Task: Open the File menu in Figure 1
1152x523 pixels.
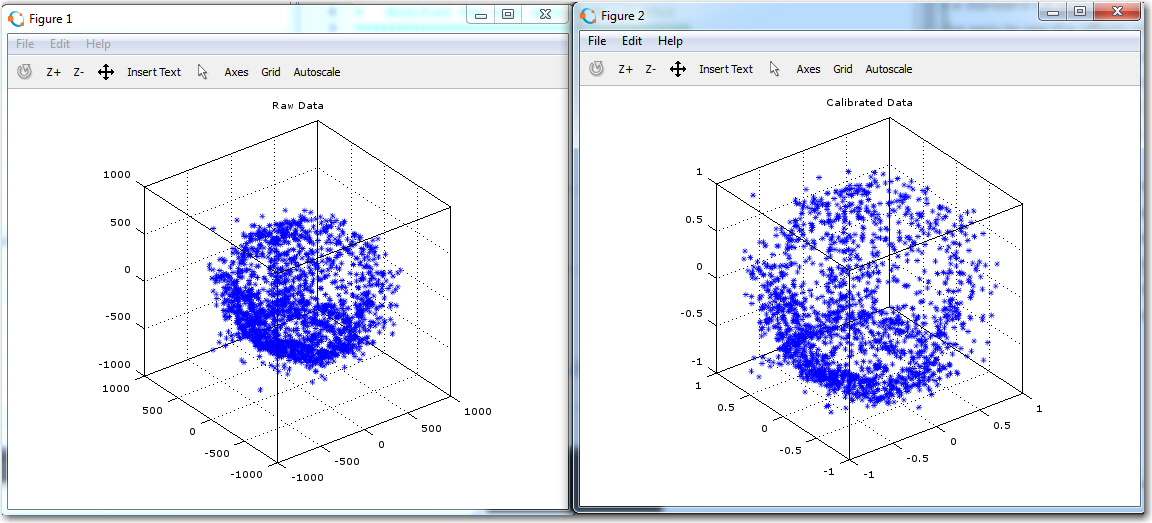Action: [x=25, y=44]
